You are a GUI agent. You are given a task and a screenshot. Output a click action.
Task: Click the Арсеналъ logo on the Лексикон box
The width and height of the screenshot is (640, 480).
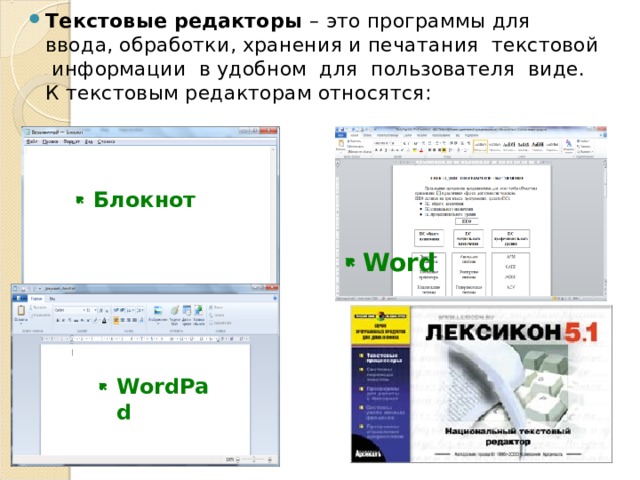pos(368,454)
